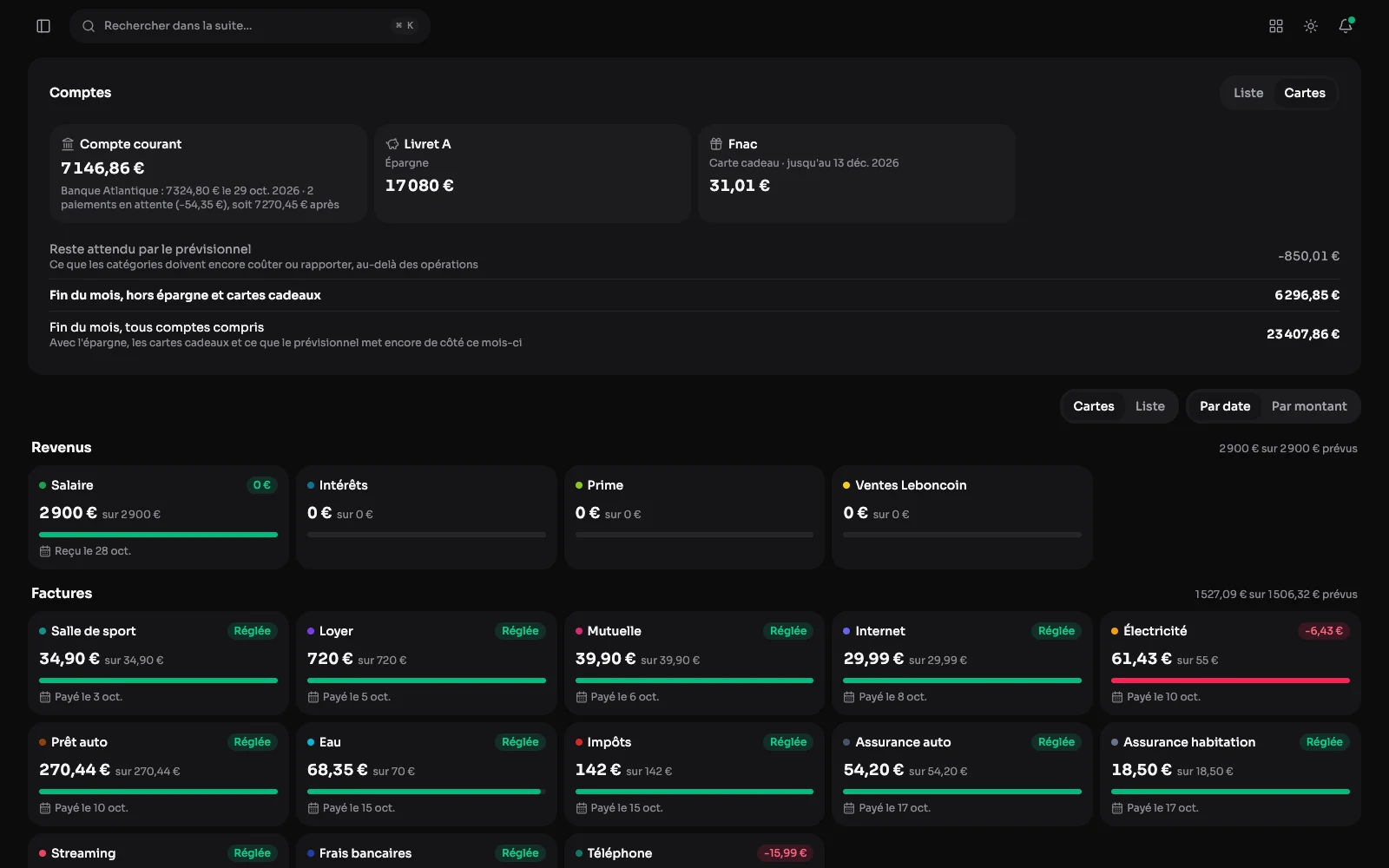
Task: Sort categories Par date
Action: click(x=1225, y=406)
